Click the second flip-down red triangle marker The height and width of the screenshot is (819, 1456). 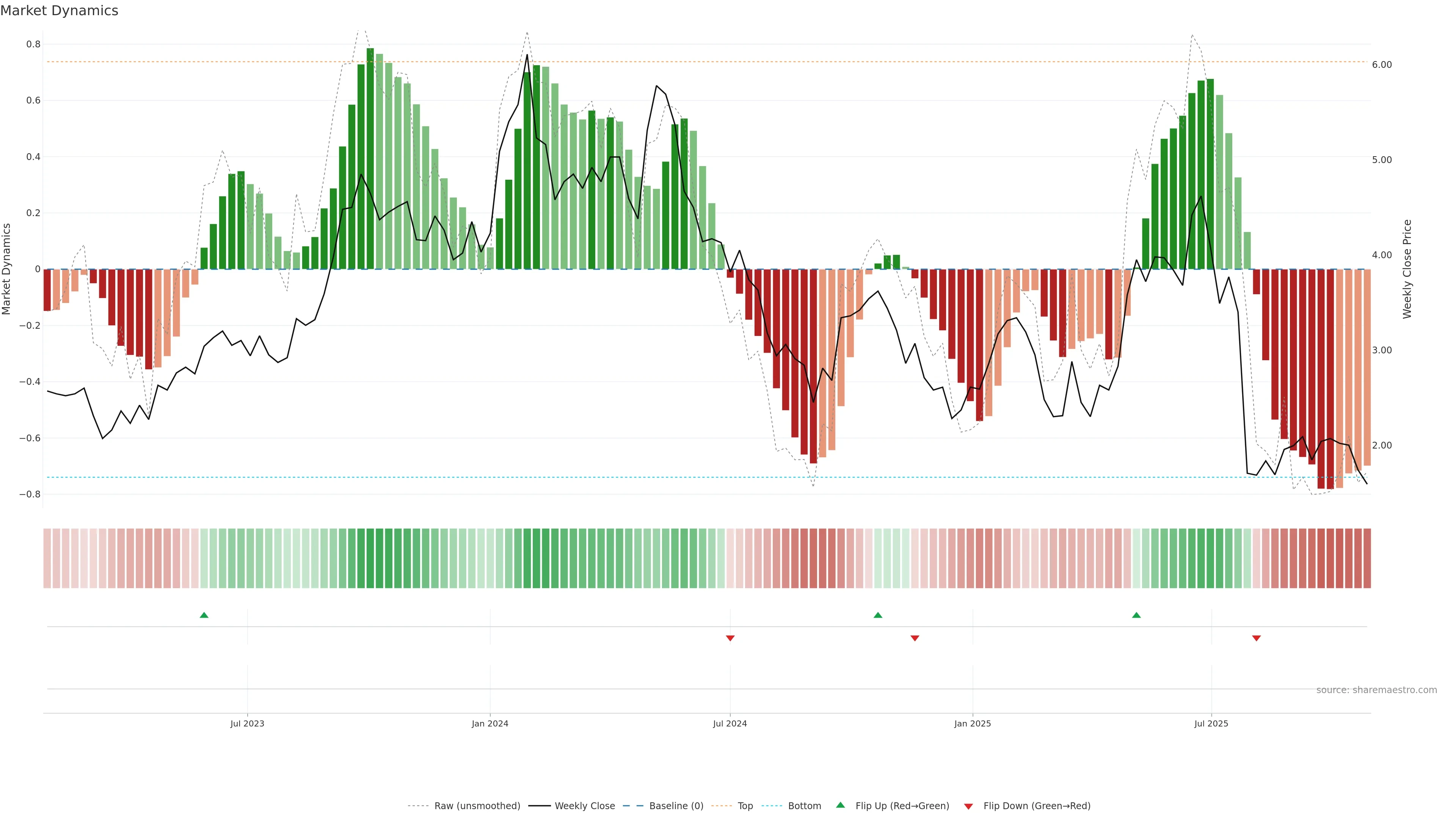click(x=915, y=638)
